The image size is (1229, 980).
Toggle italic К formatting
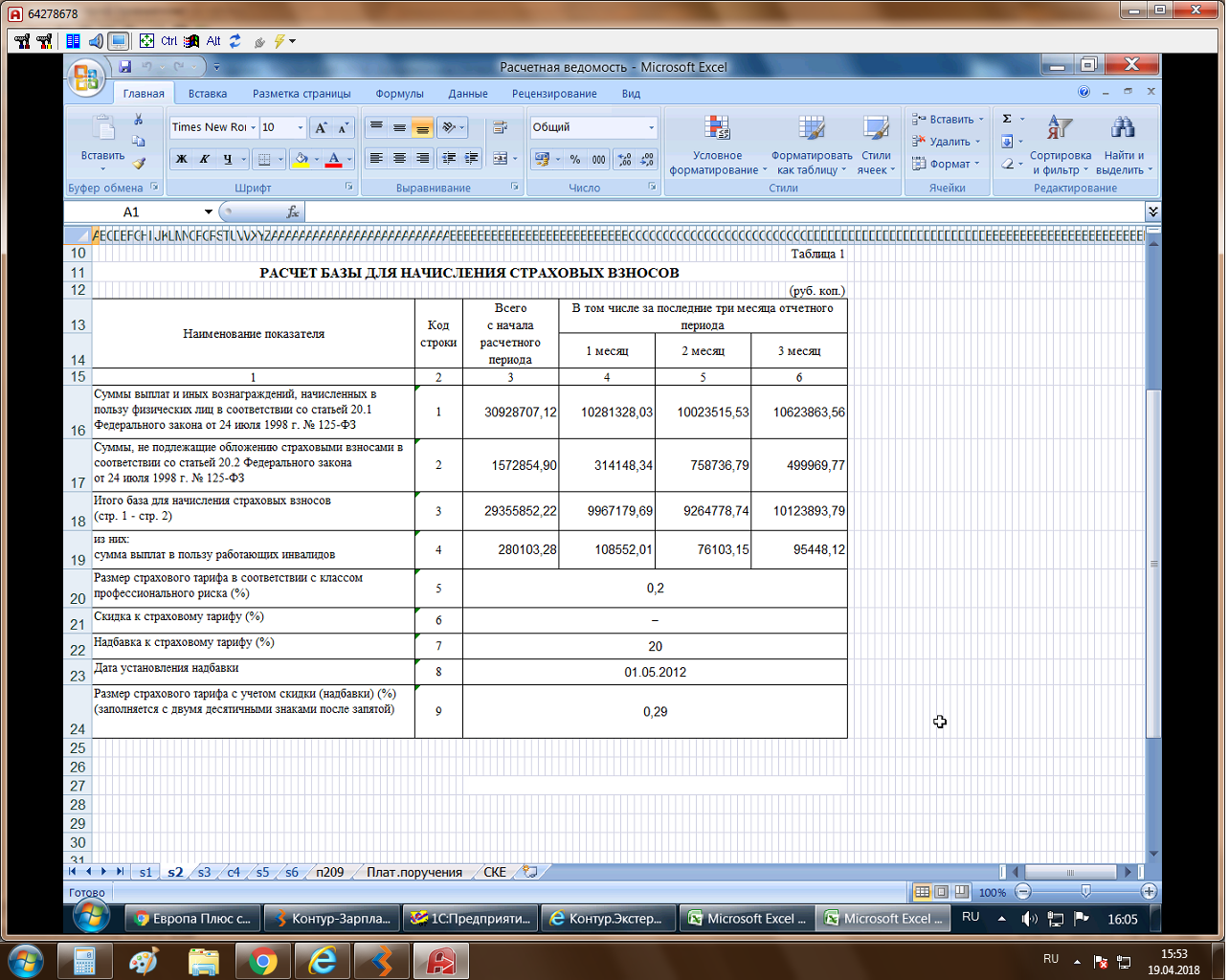click(204, 159)
